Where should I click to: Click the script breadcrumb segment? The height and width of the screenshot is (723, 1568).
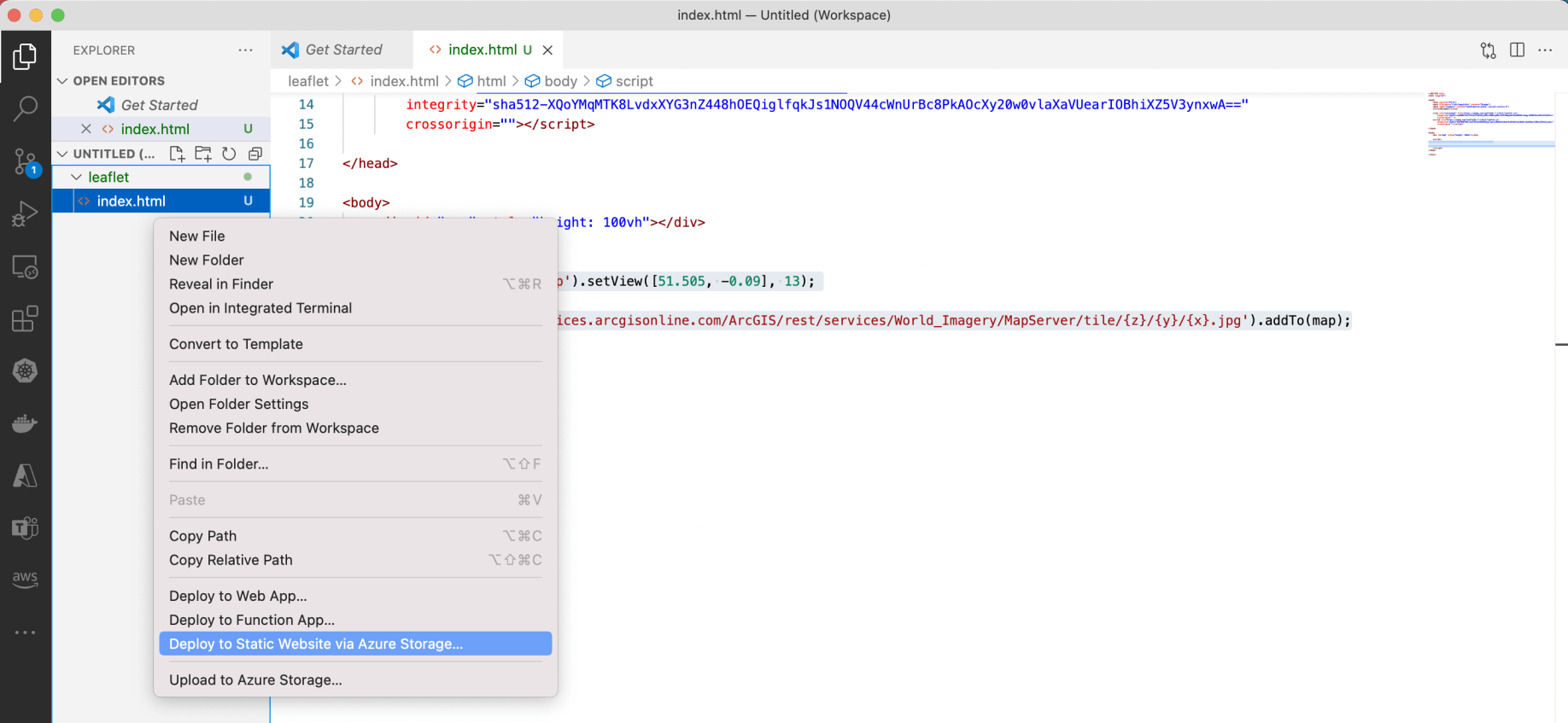click(634, 81)
